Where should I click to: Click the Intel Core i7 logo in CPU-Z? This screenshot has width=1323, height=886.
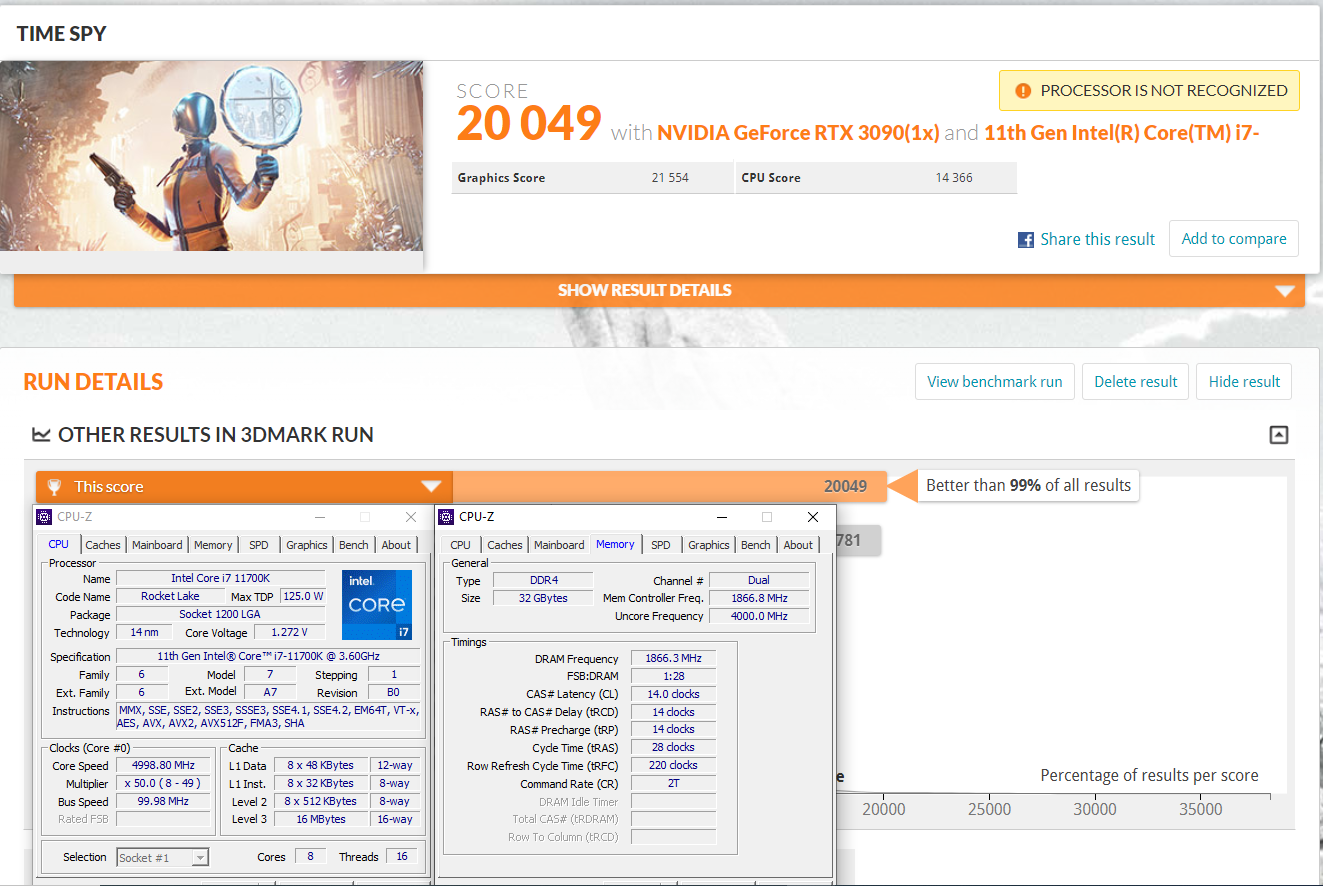pyautogui.click(x=377, y=605)
